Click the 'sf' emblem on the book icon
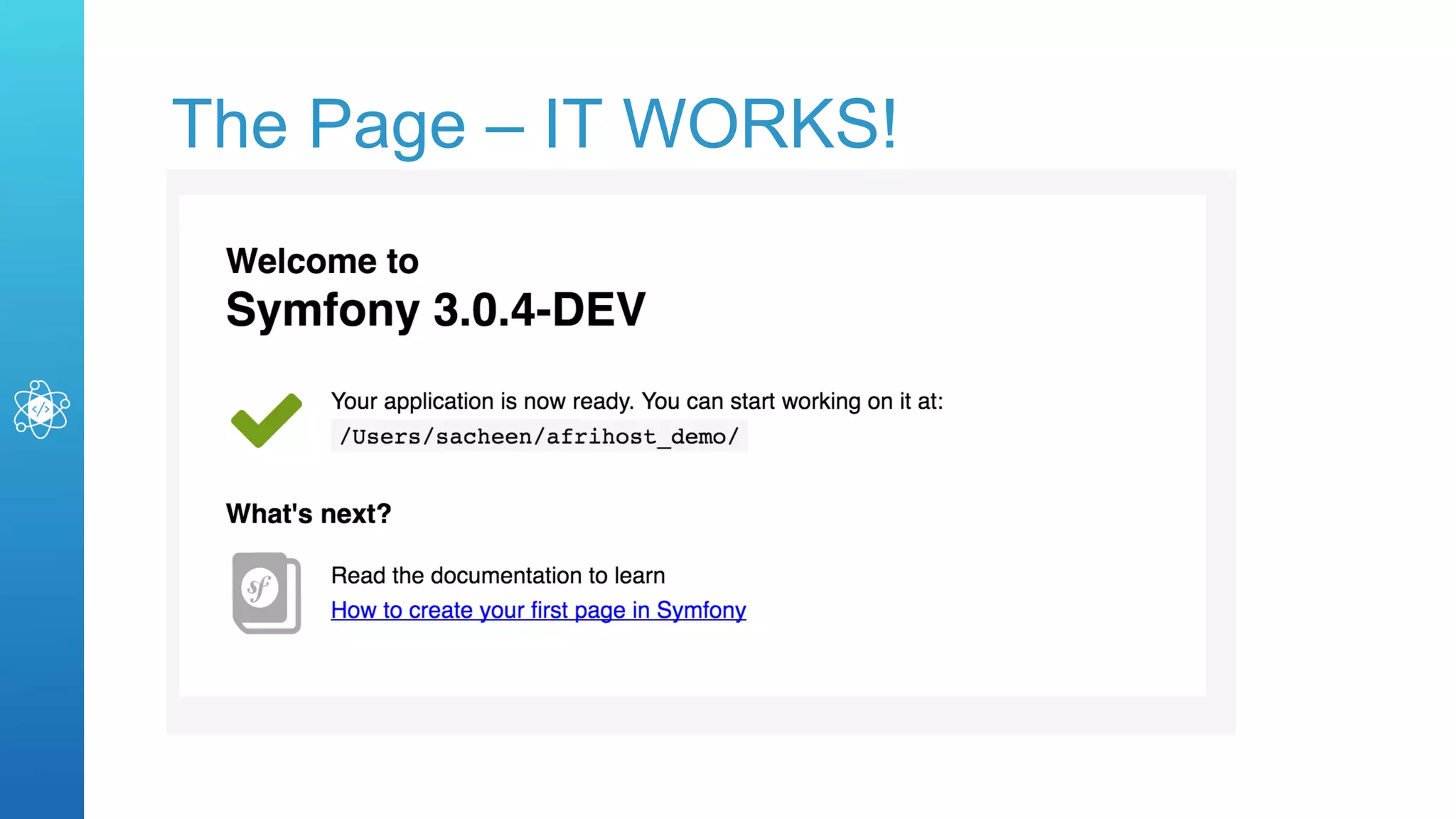 tap(259, 588)
